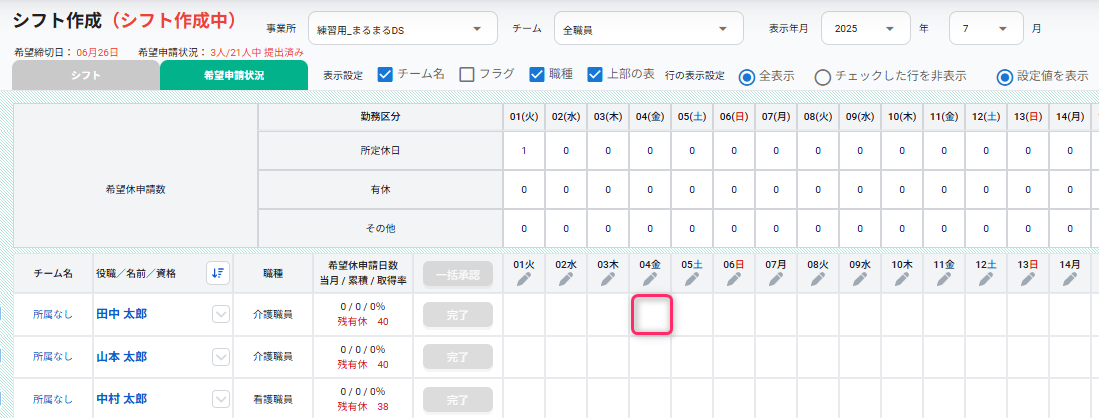
Task: Open 山本 太郎 name link
Action: [x=121, y=357]
